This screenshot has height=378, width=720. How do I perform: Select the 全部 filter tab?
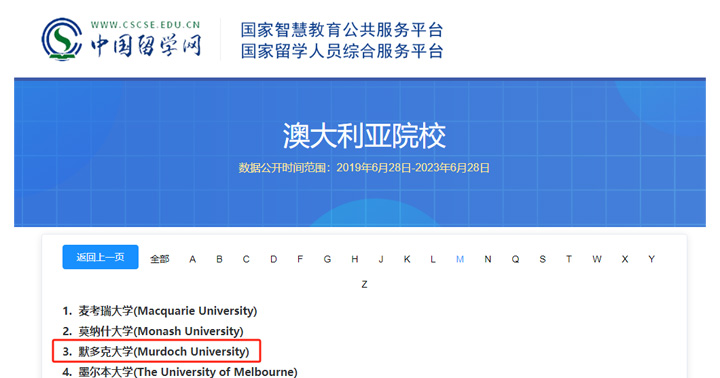coord(159,259)
